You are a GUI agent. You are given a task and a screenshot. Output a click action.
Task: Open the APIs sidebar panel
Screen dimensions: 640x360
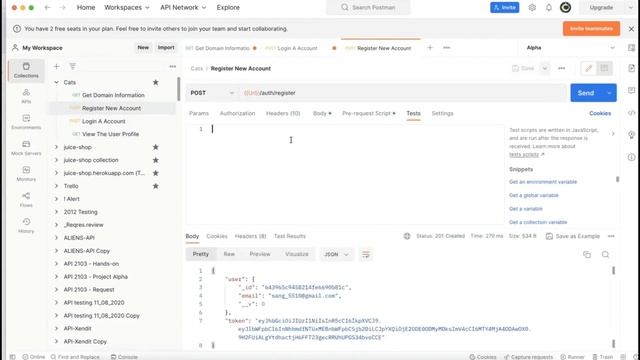26,96
